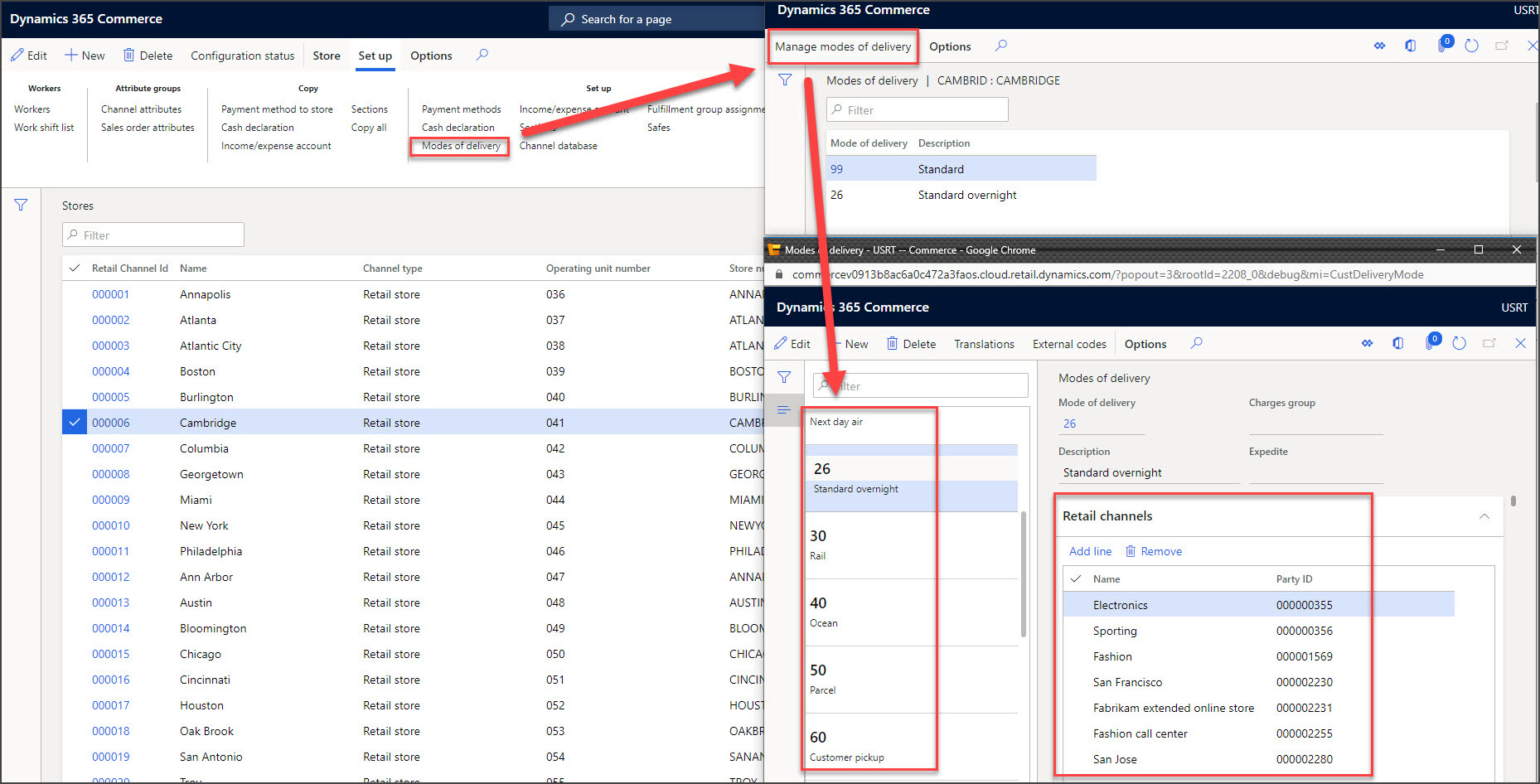Open store link 000001 for Annapolis

click(x=110, y=294)
